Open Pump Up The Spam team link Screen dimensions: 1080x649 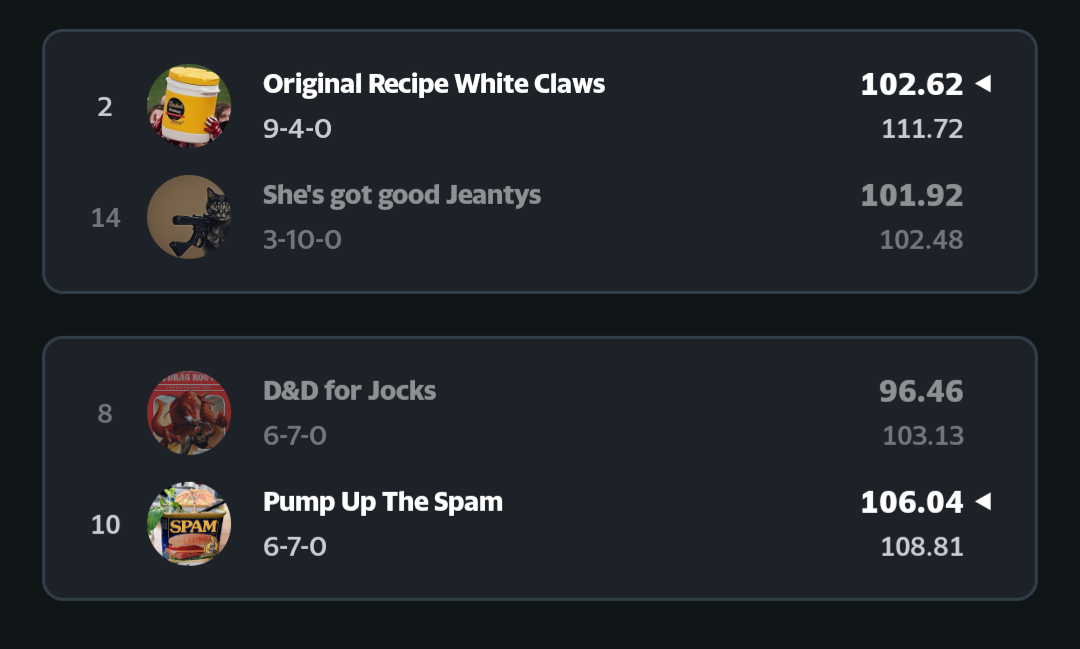coord(383,501)
